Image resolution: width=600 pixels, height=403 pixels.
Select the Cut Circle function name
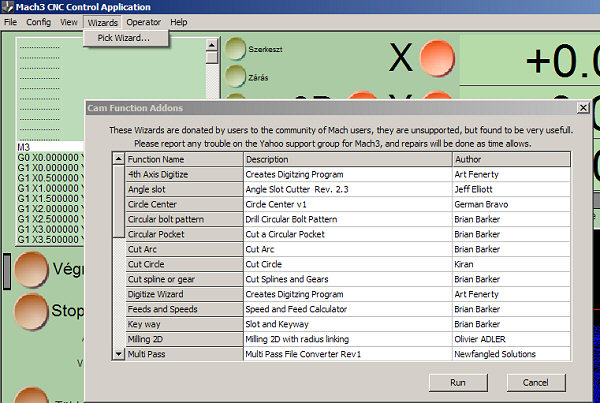[184, 264]
